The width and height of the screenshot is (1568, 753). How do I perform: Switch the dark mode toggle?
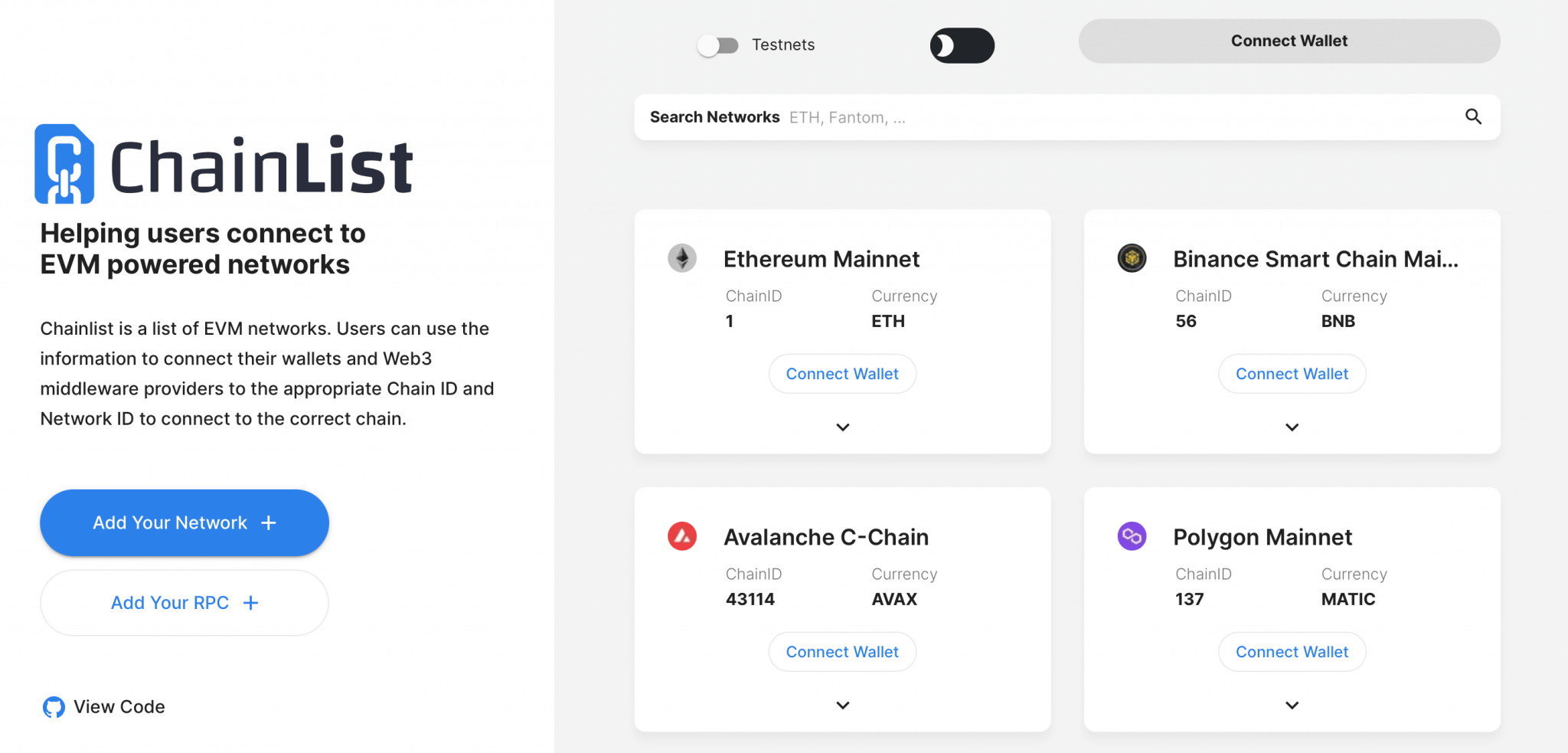[x=962, y=45]
